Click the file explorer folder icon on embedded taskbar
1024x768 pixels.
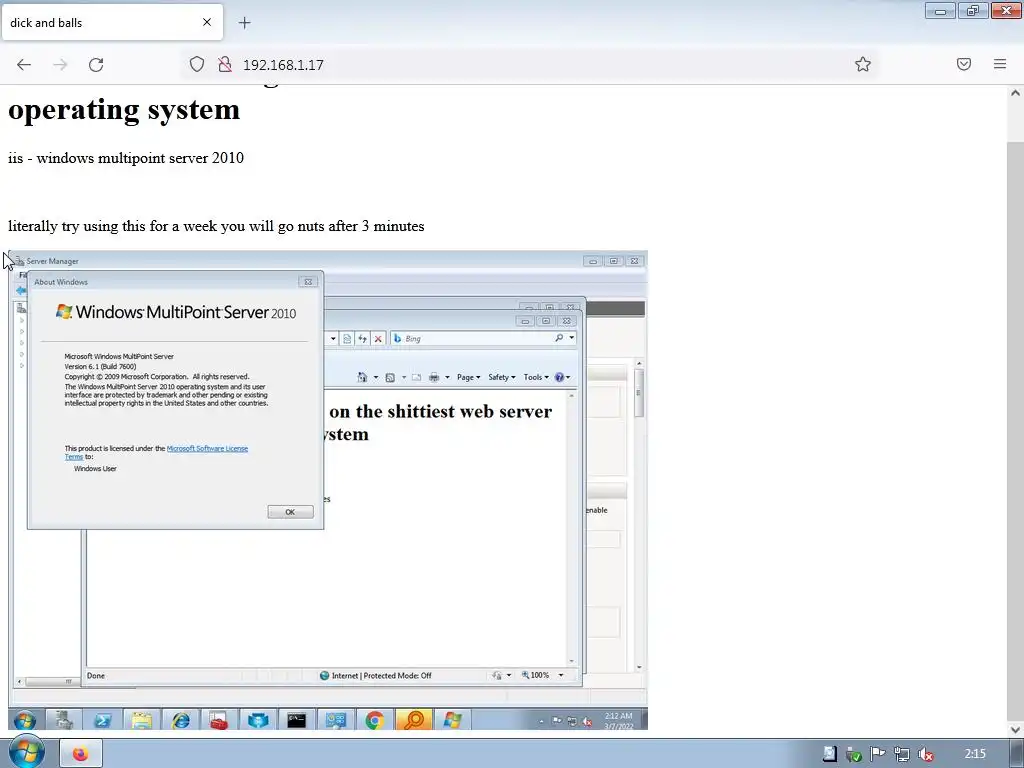pyautogui.click(x=142, y=720)
